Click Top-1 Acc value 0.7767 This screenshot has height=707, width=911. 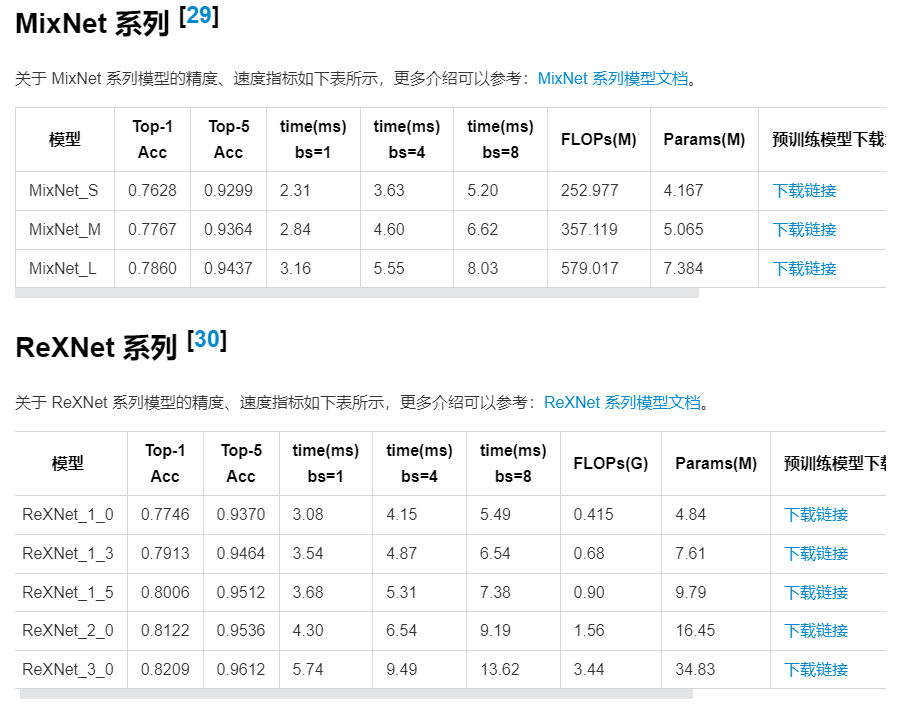click(x=152, y=229)
